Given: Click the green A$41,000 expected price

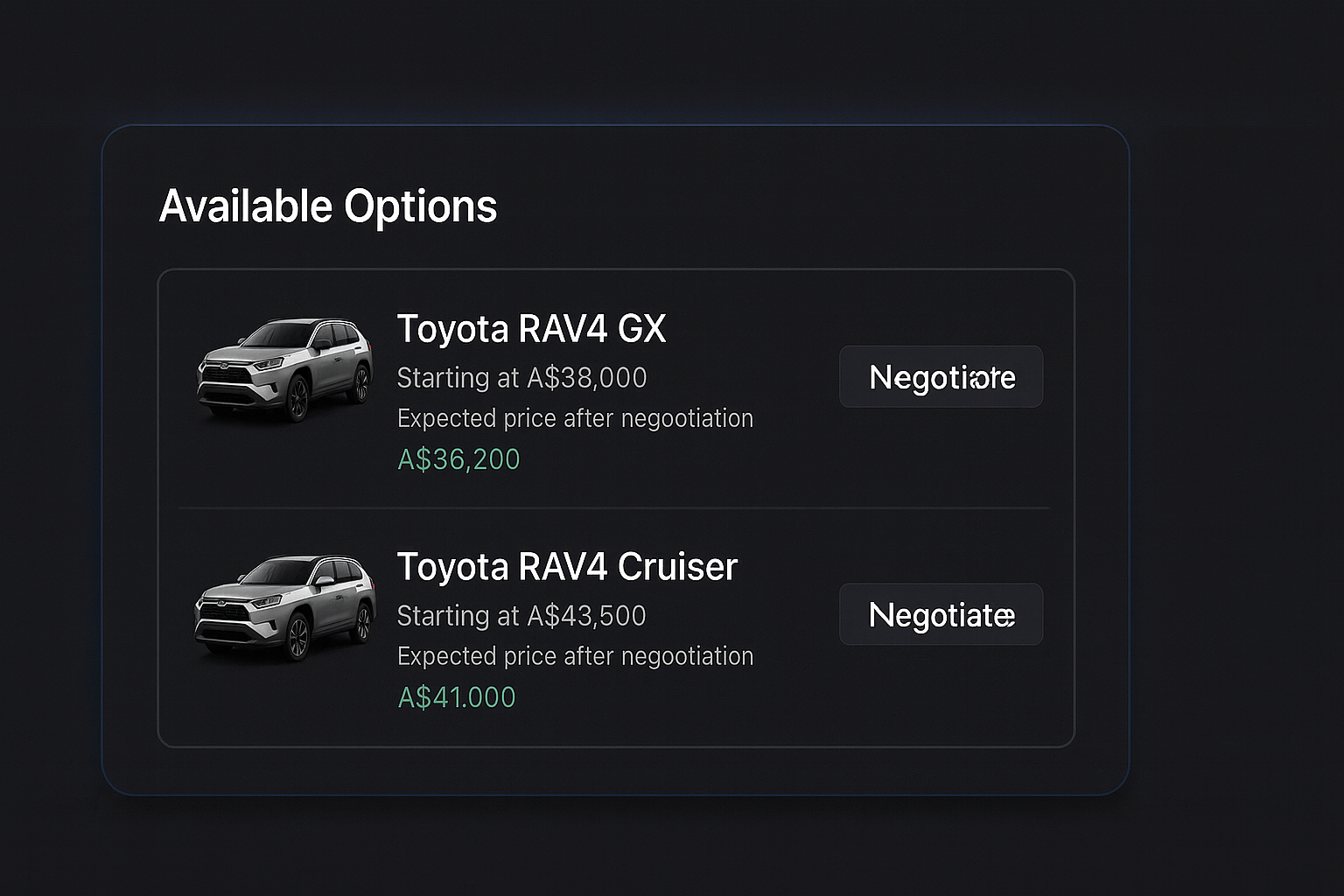Looking at the screenshot, I should 457,697.
